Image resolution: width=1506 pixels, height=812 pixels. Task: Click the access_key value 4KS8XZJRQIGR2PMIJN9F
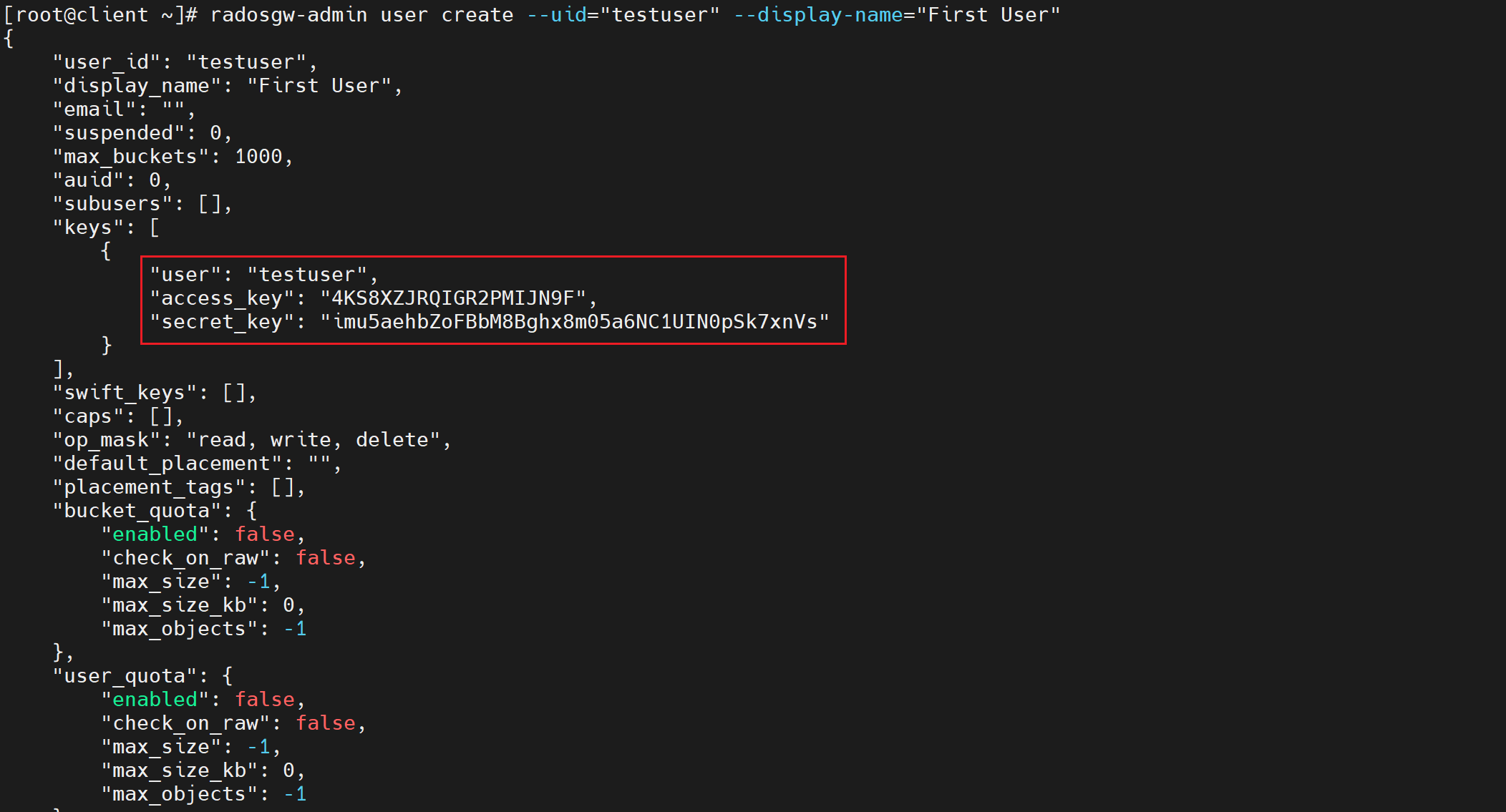pos(452,298)
